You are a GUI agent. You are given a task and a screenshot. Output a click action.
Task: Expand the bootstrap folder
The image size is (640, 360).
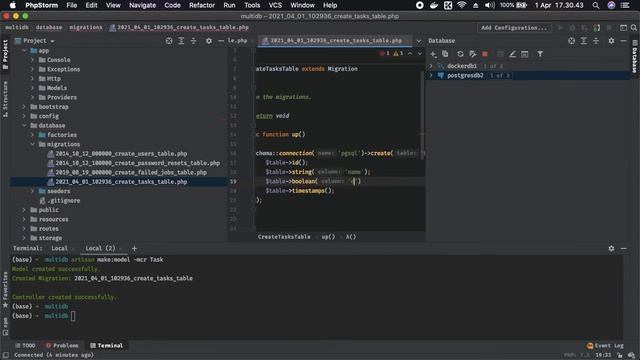24,107
